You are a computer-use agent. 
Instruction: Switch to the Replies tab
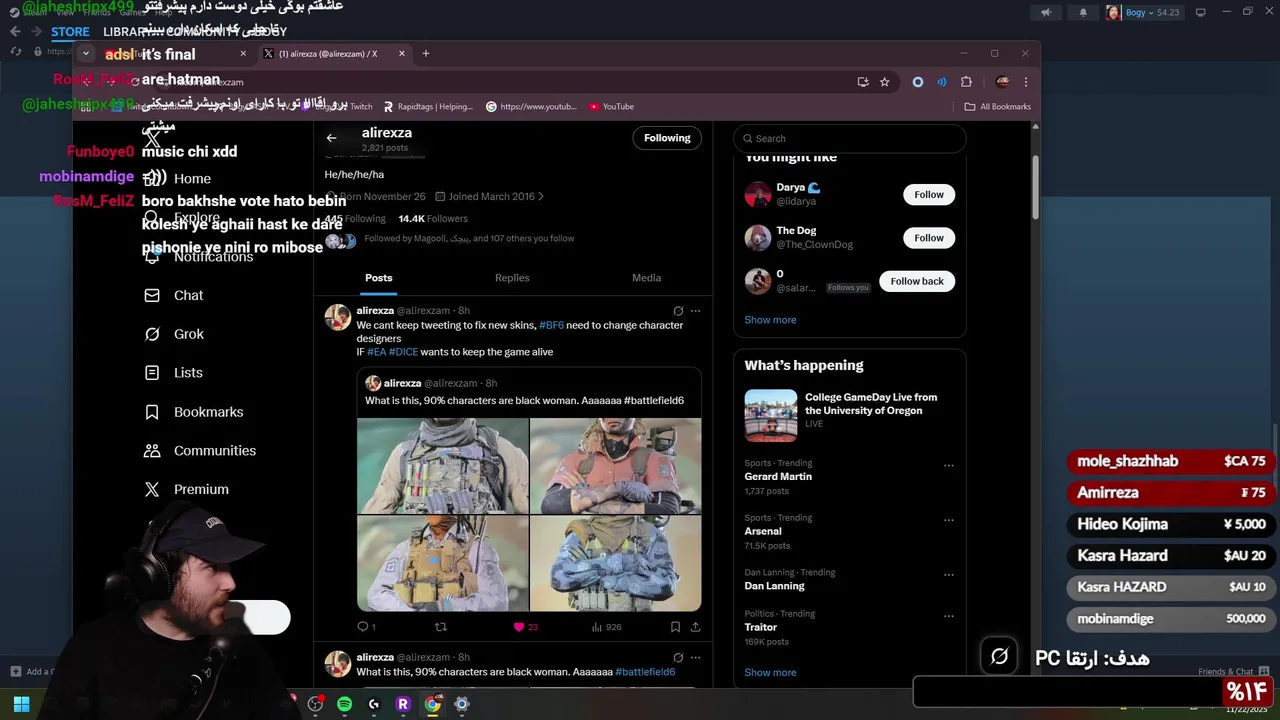pos(512,278)
